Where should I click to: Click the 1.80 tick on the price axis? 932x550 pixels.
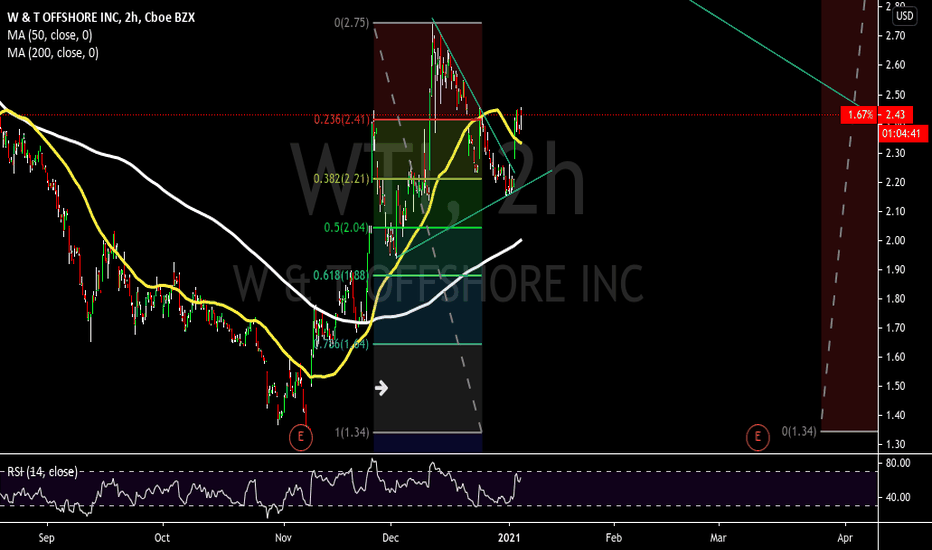pyautogui.click(x=896, y=298)
